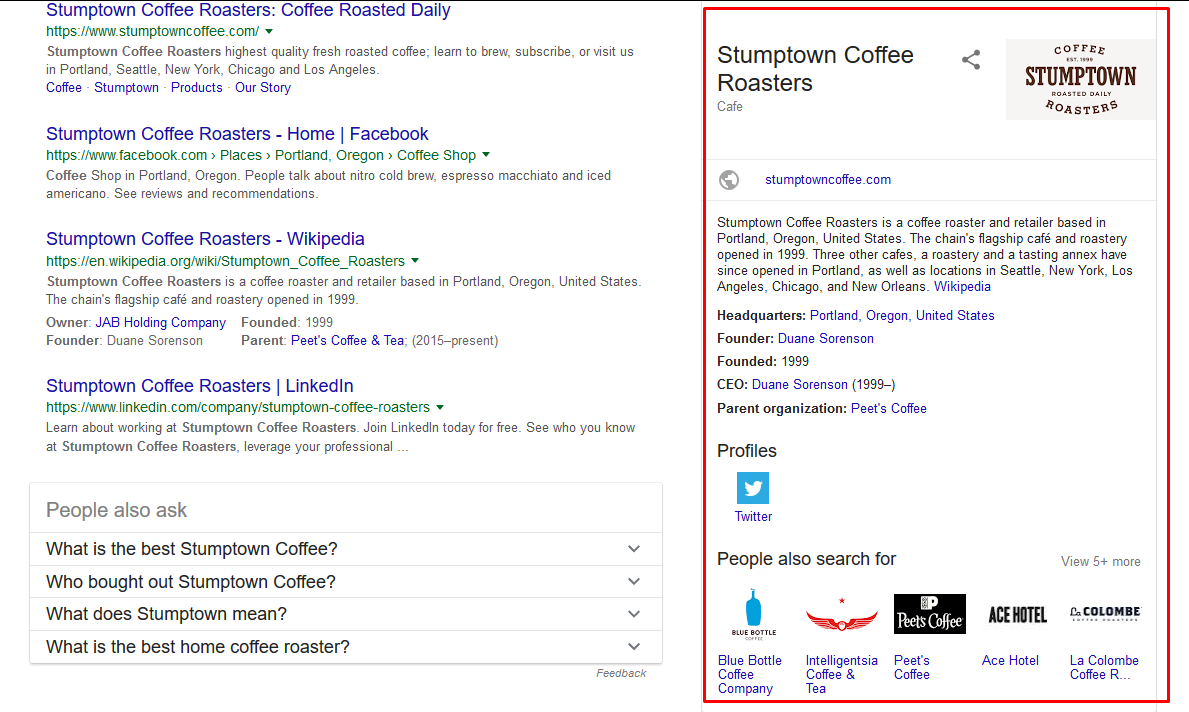1189x712 pixels.
Task: Expand "What is the best home coffee roaster?"
Action: pos(346,647)
